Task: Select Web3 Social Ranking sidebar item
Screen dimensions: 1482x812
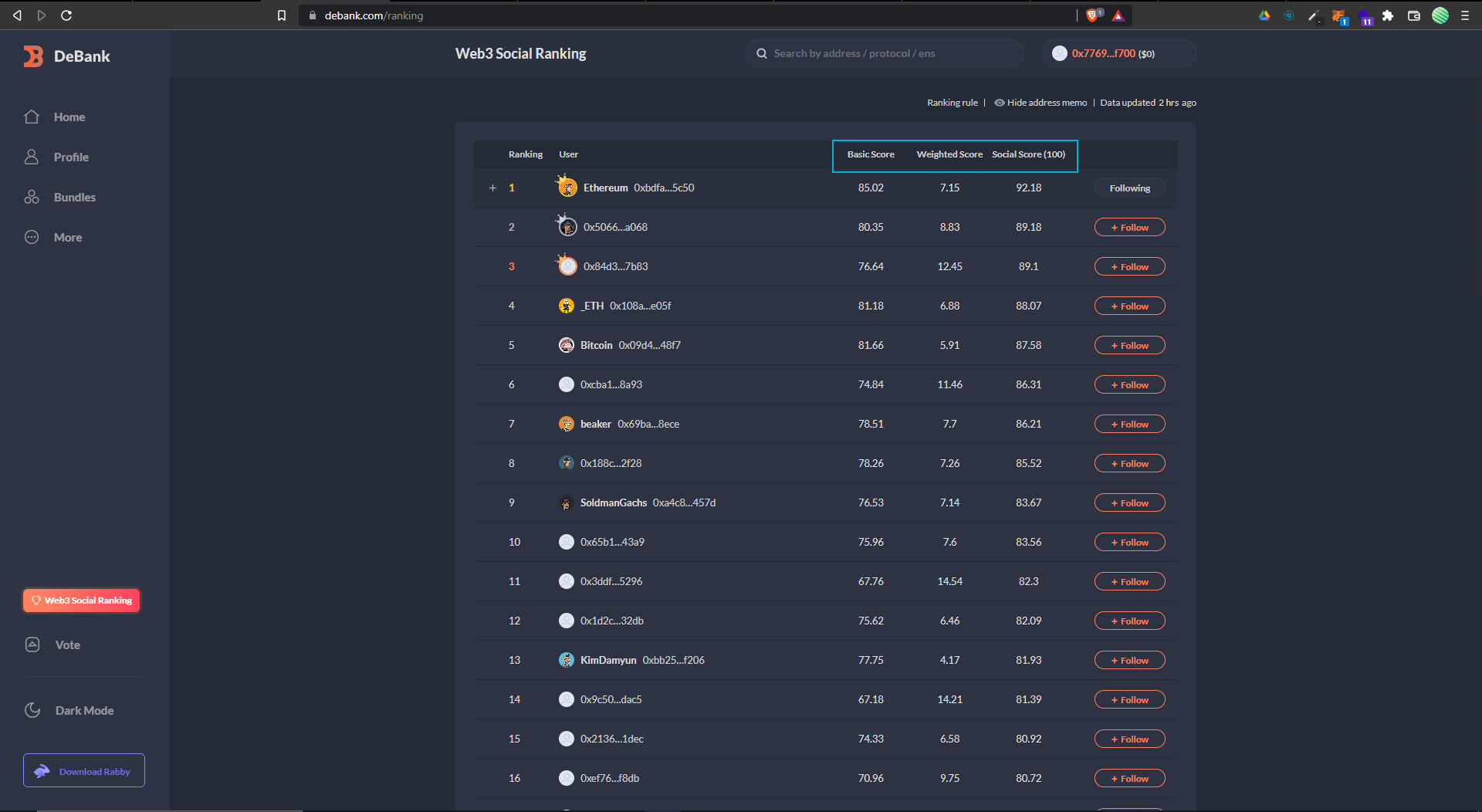Action: [x=82, y=601]
